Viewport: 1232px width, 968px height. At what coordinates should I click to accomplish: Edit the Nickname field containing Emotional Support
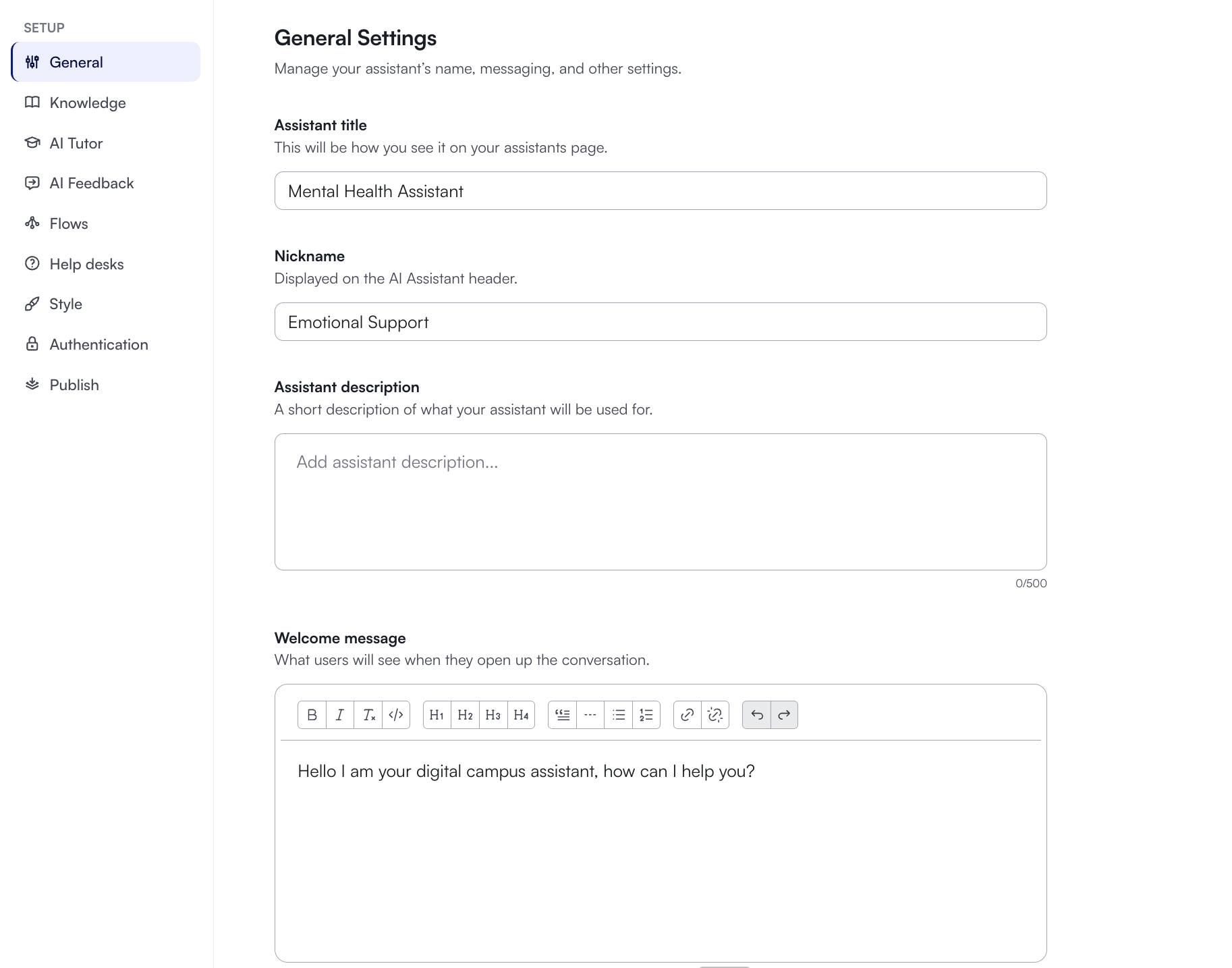[661, 322]
